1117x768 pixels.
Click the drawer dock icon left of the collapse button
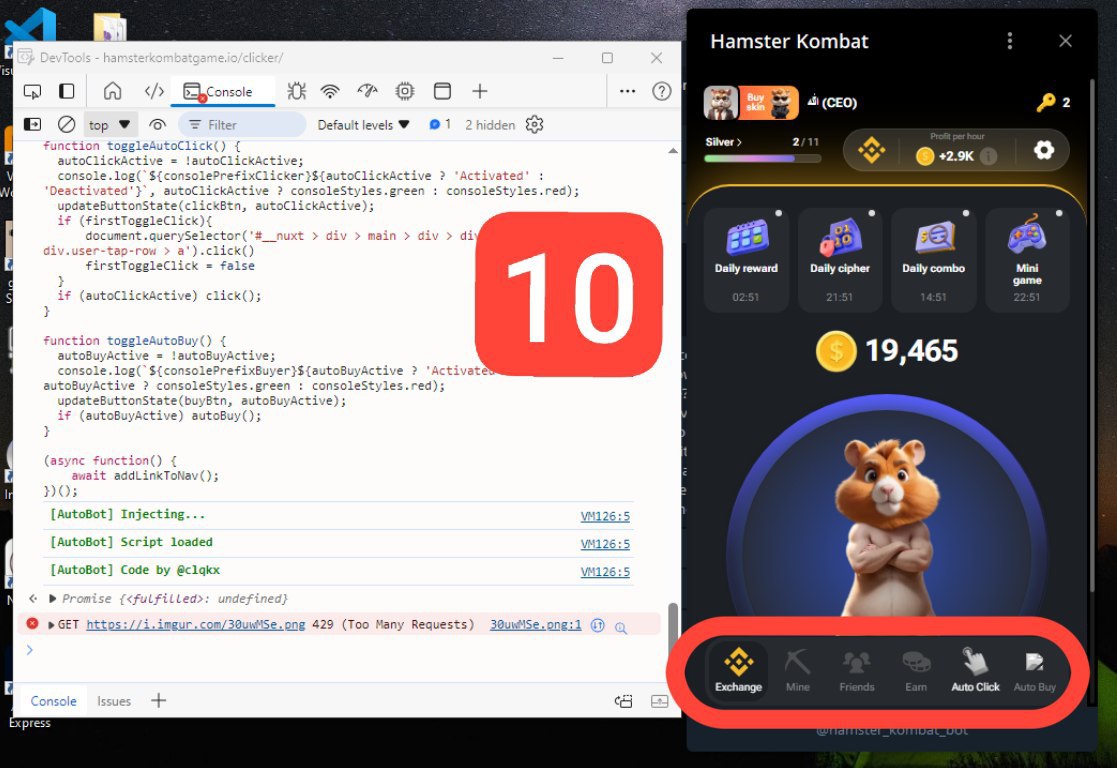[623, 702]
